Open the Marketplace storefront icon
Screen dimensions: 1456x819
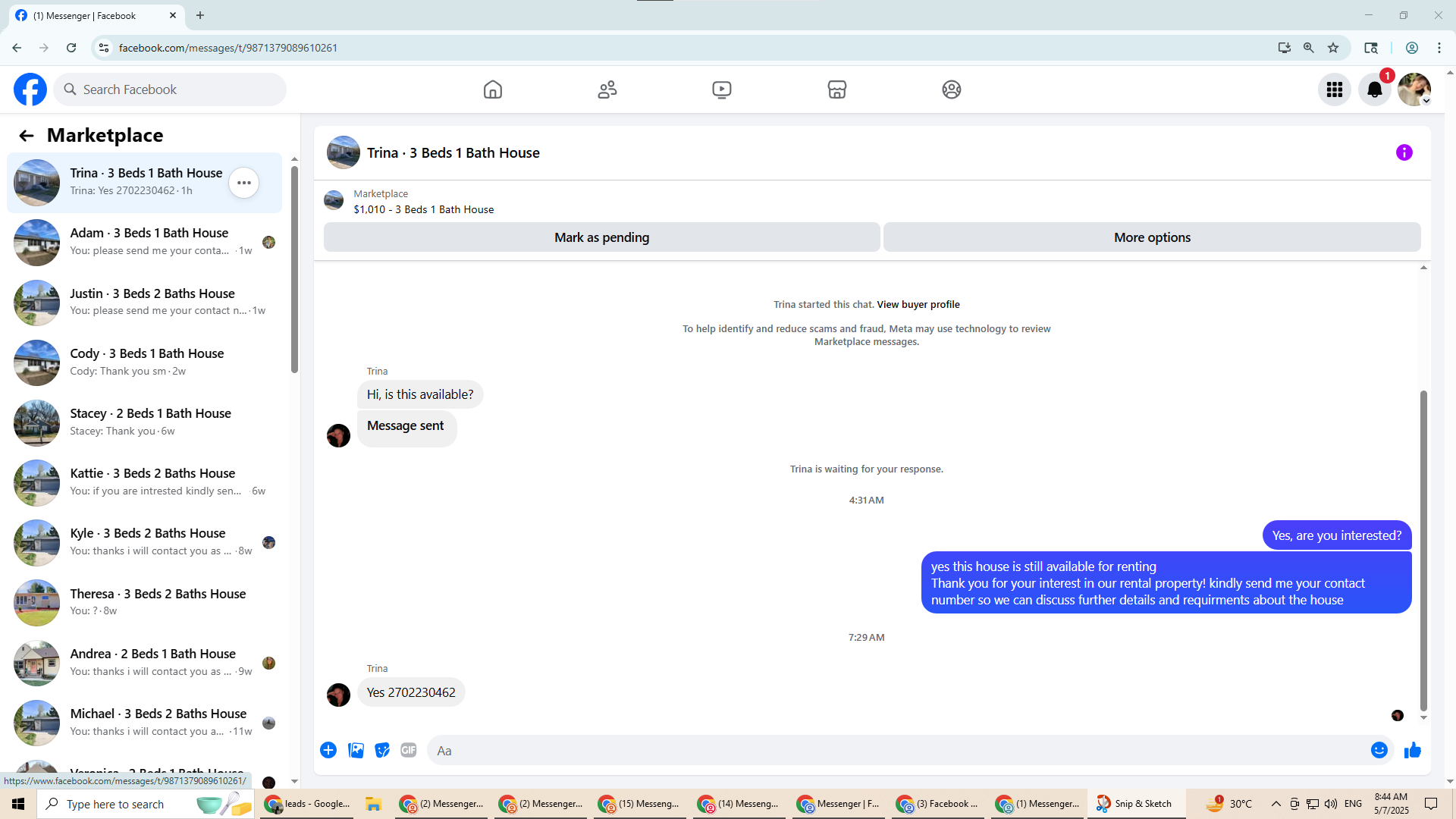click(x=836, y=89)
